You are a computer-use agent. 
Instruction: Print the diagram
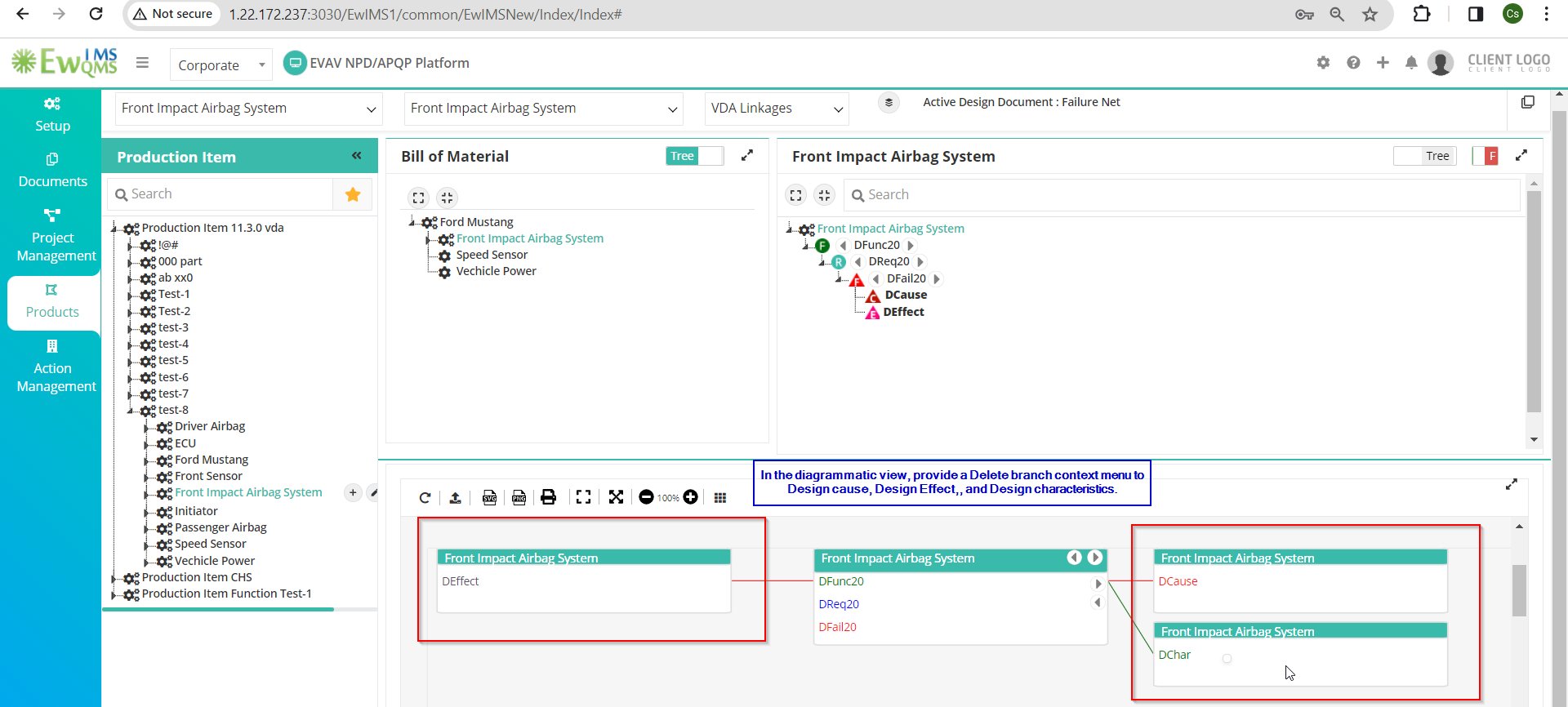[x=549, y=497]
